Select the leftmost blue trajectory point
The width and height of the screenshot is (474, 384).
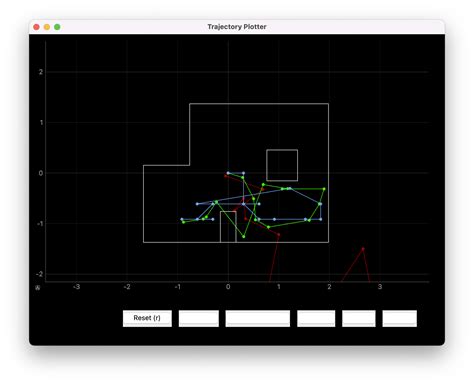click(182, 219)
